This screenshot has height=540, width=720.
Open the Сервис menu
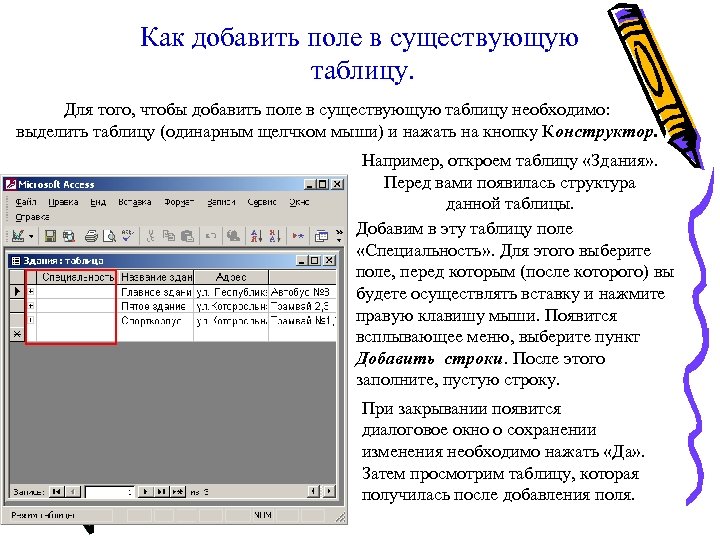coord(262,202)
